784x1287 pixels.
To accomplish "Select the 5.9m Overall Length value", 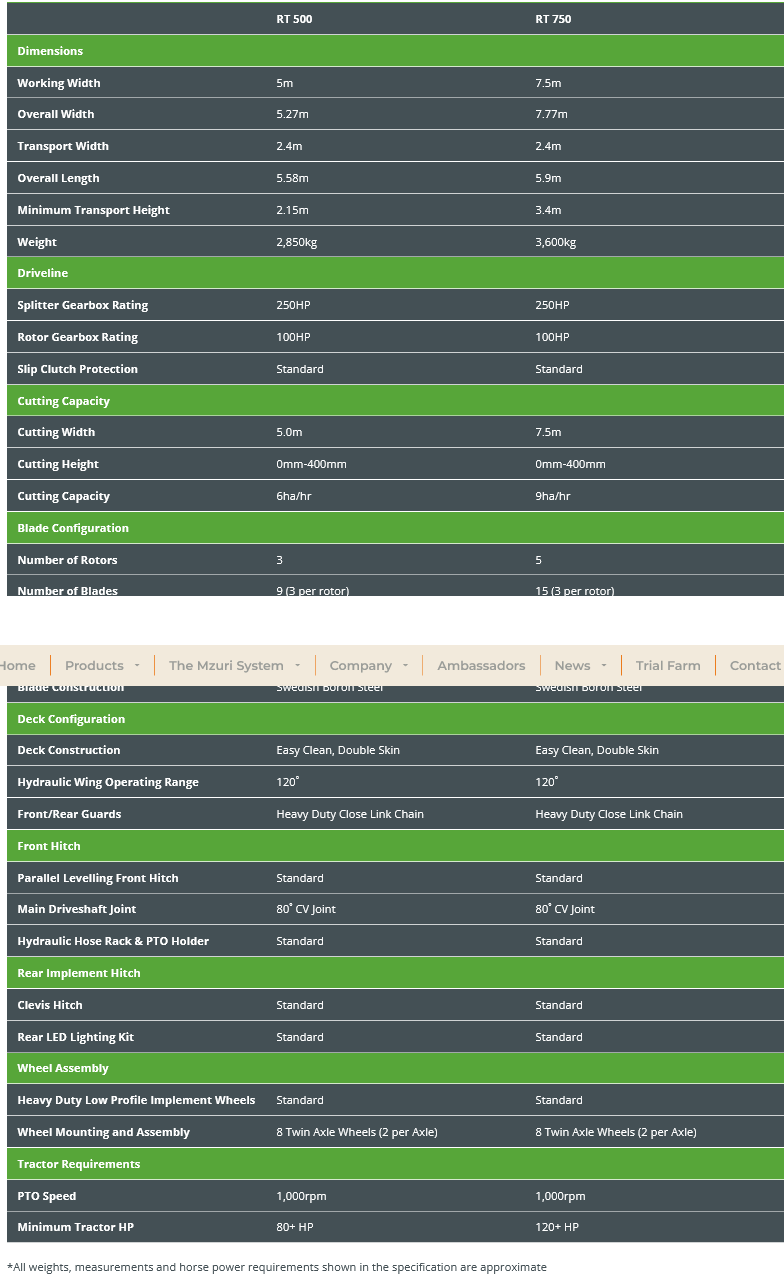I will pyautogui.click(x=548, y=178).
